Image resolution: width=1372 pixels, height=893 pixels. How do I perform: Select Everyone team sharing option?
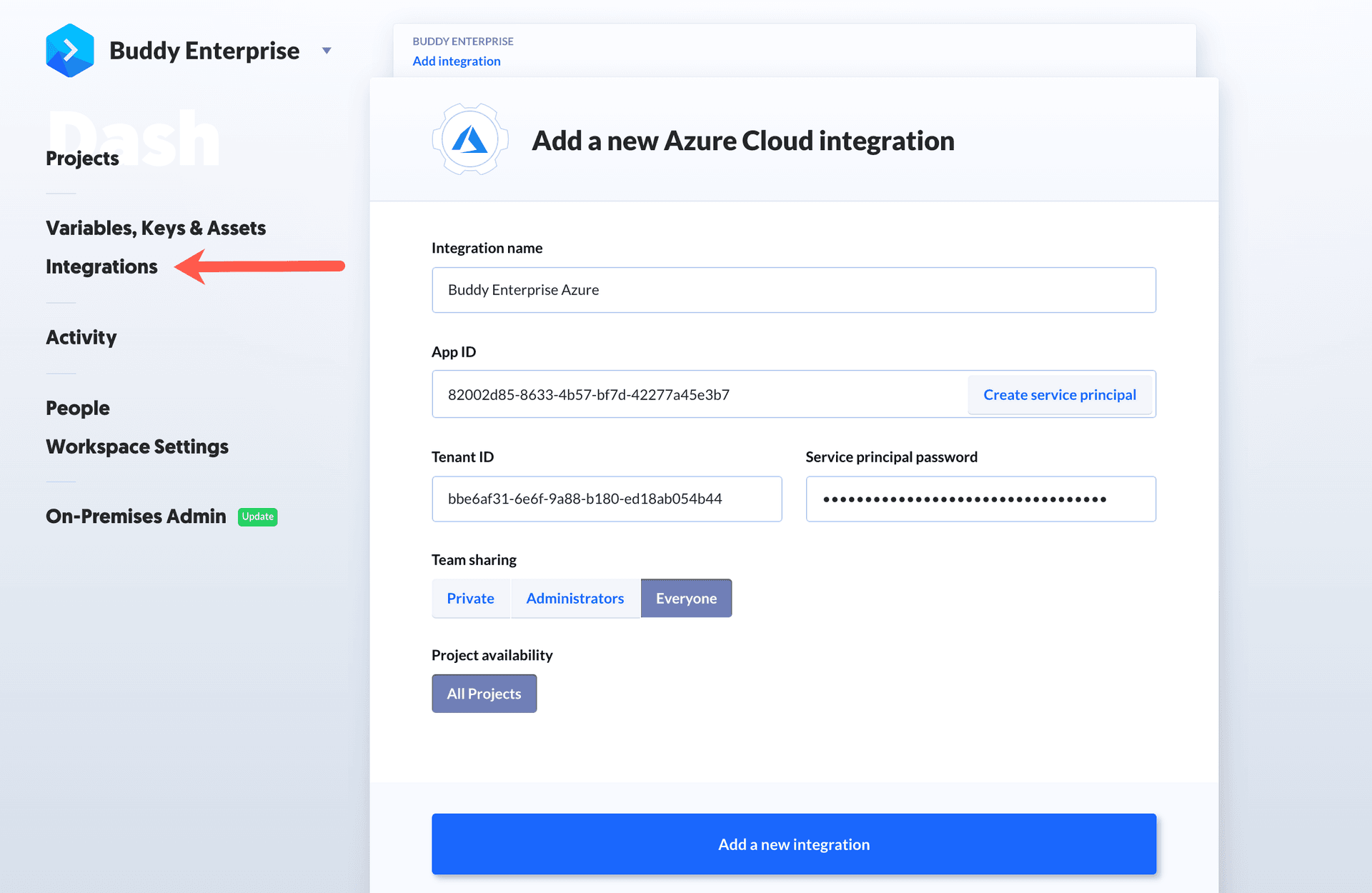[x=686, y=599]
